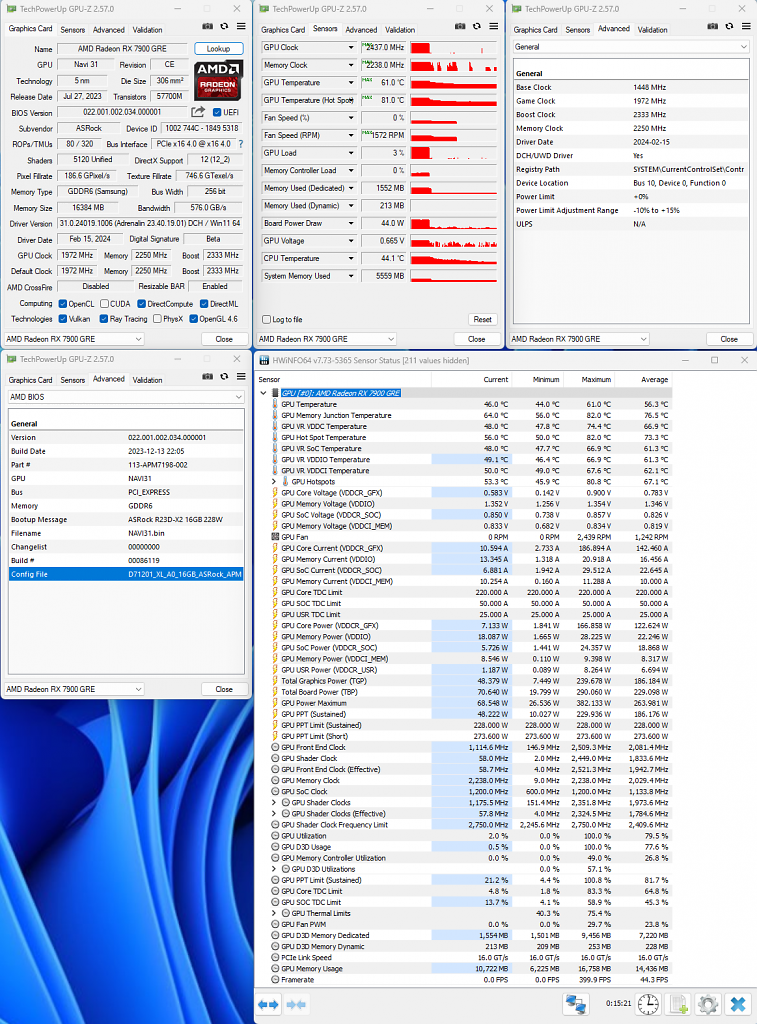Click camera icon in AMD BIOS window

tap(207, 377)
